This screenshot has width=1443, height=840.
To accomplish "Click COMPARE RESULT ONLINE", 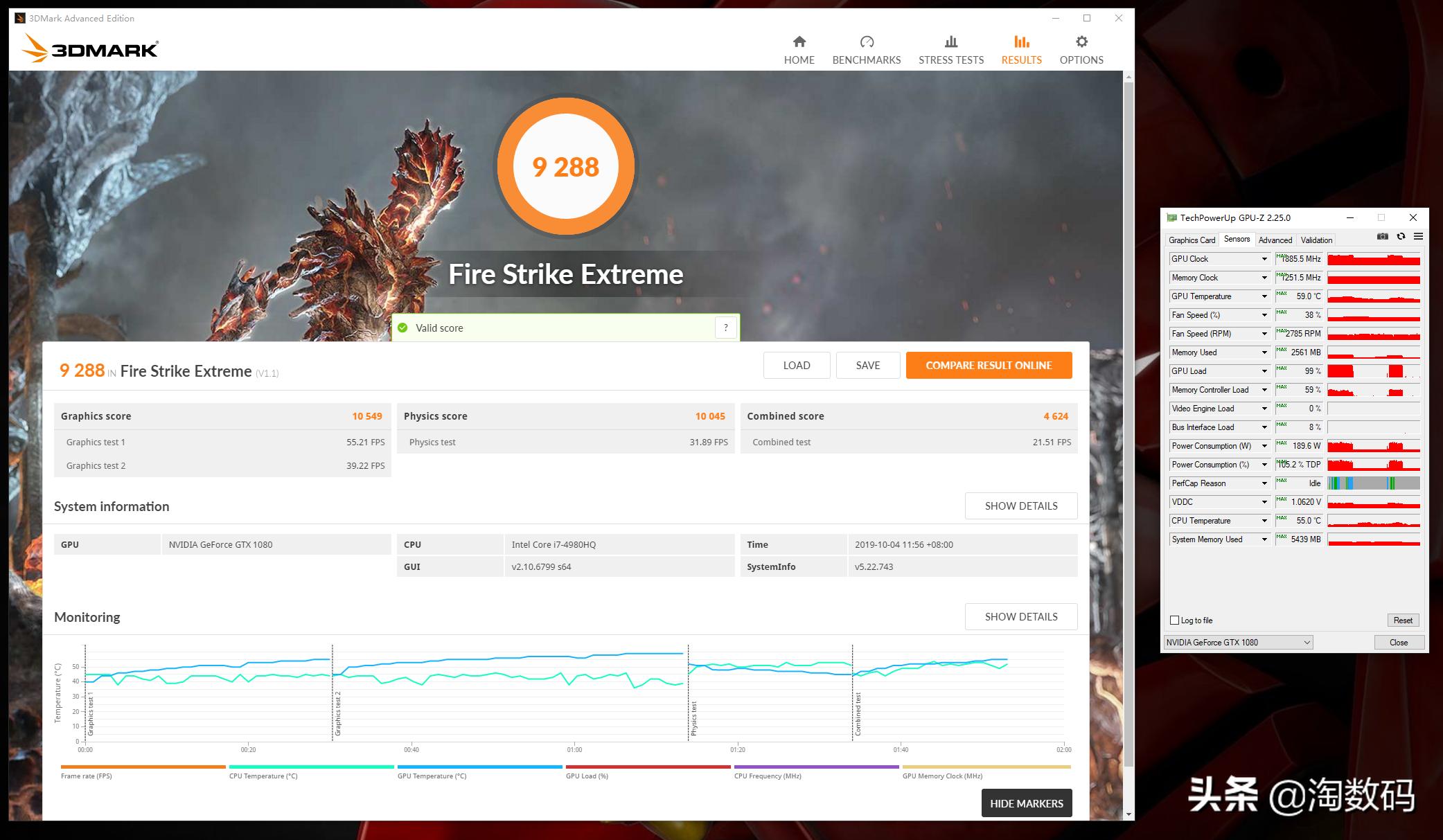I will click(989, 365).
